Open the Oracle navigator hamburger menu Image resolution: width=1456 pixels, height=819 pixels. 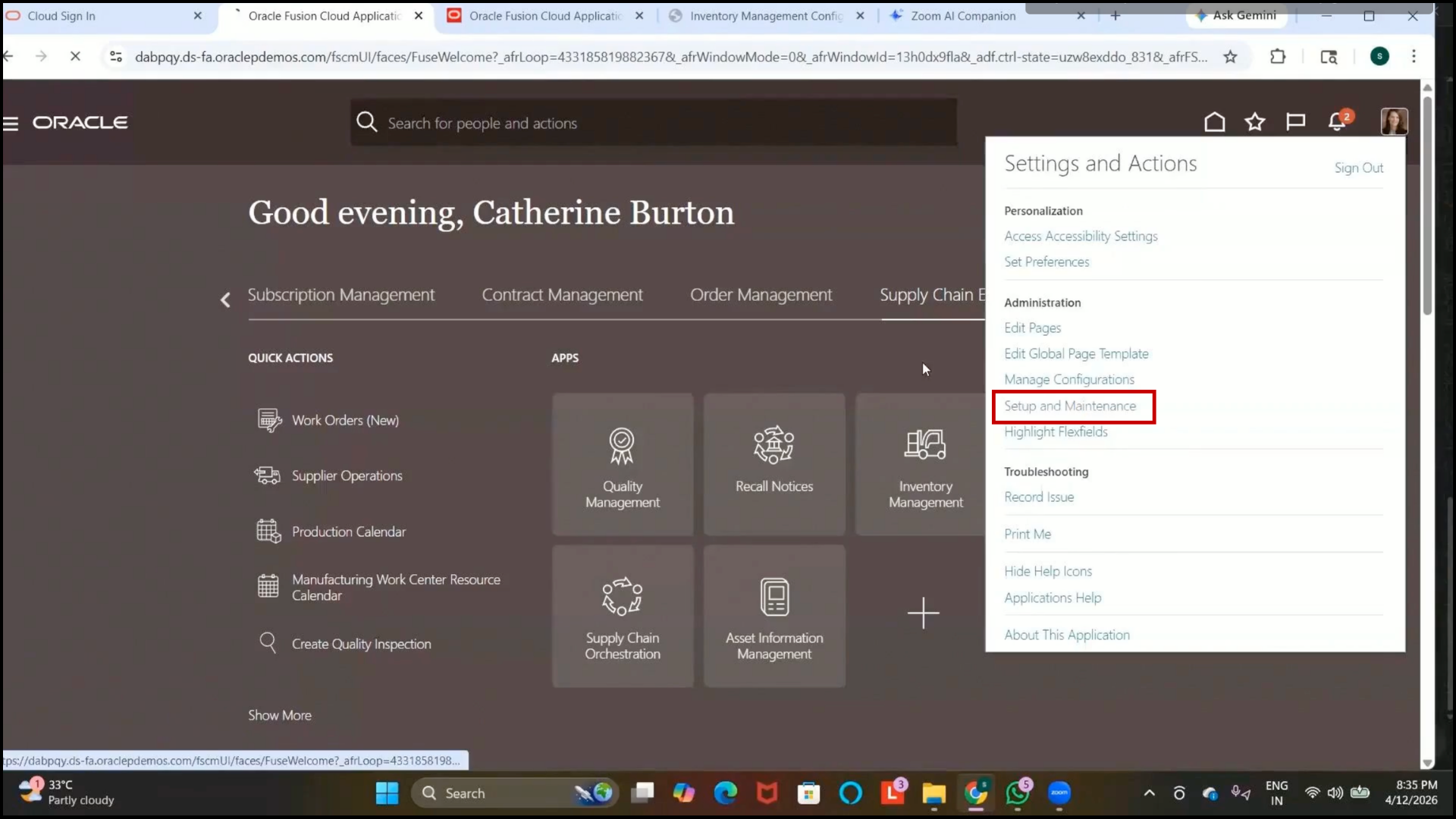[x=11, y=123]
